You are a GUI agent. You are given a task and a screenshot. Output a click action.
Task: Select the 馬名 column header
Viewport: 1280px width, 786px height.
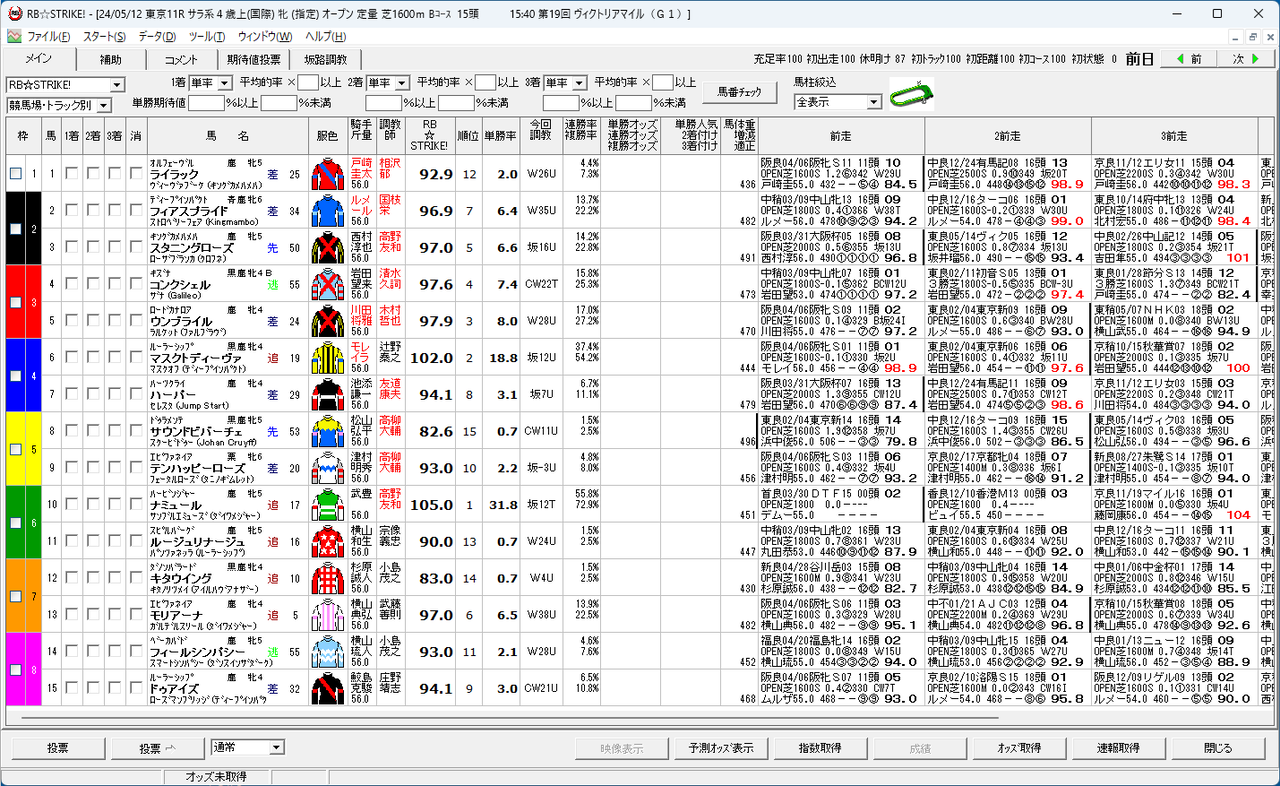click(x=227, y=135)
